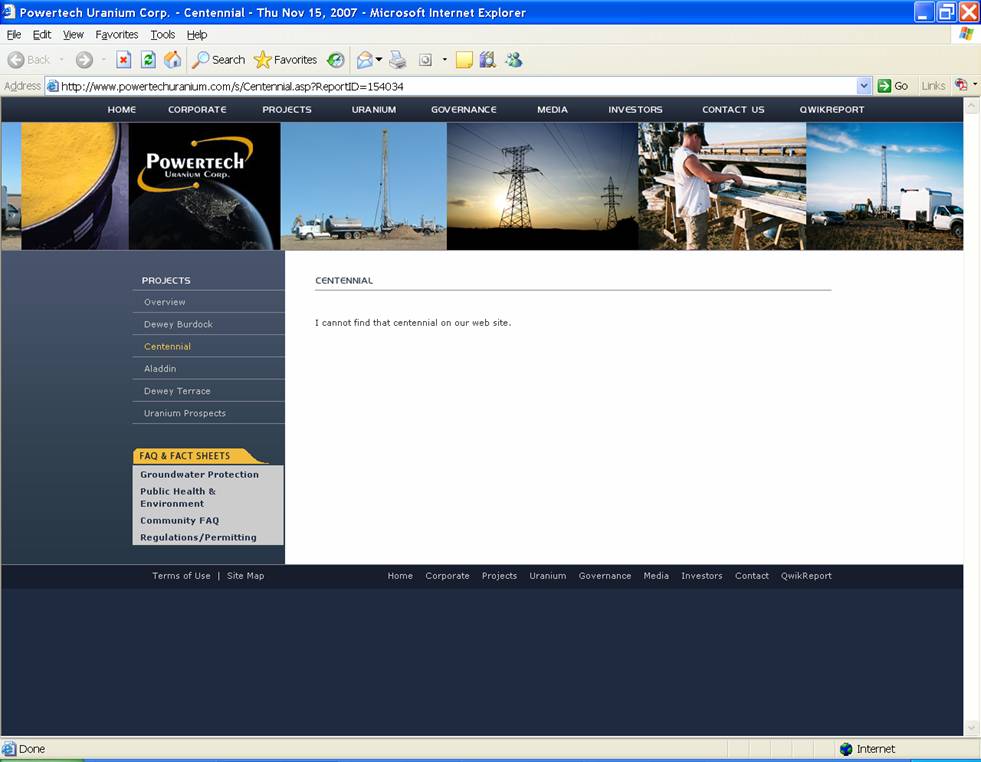Image resolution: width=981 pixels, height=762 pixels.
Task: Open INVESTORS in site navigation
Action: (635, 109)
